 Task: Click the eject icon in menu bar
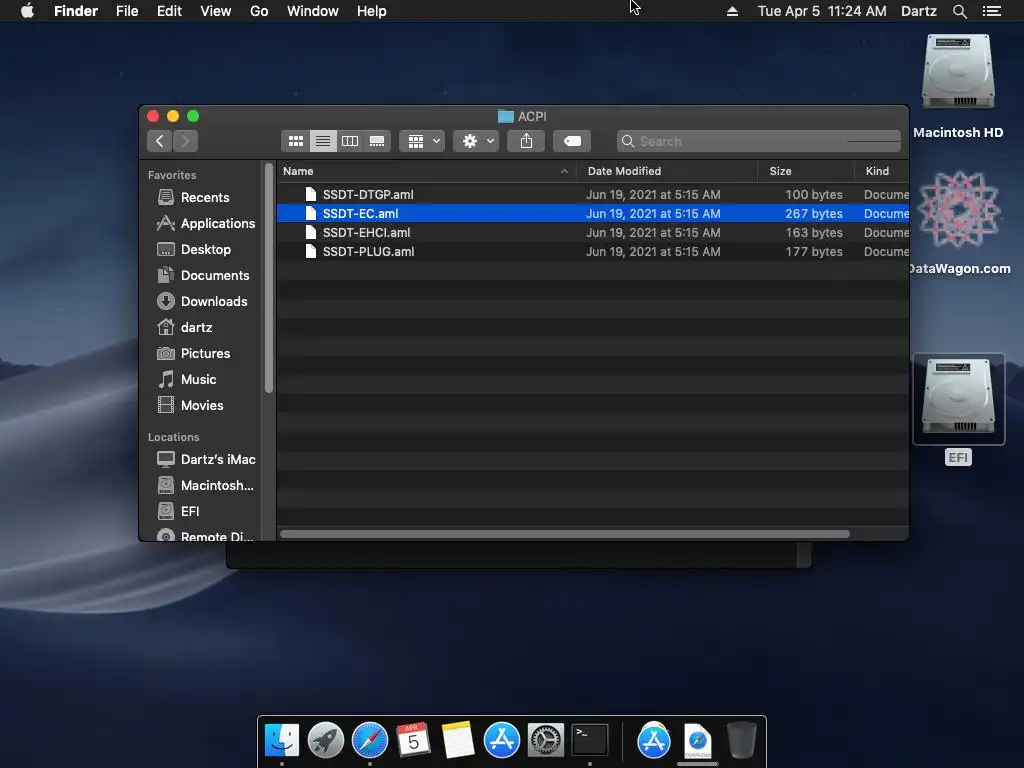(x=733, y=11)
